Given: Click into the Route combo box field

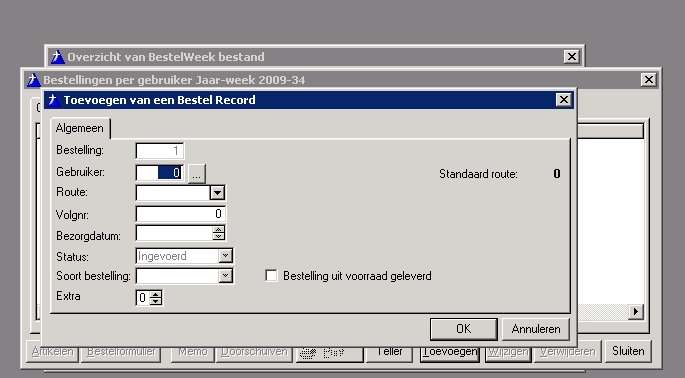Looking at the screenshot, I should click(x=173, y=193).
